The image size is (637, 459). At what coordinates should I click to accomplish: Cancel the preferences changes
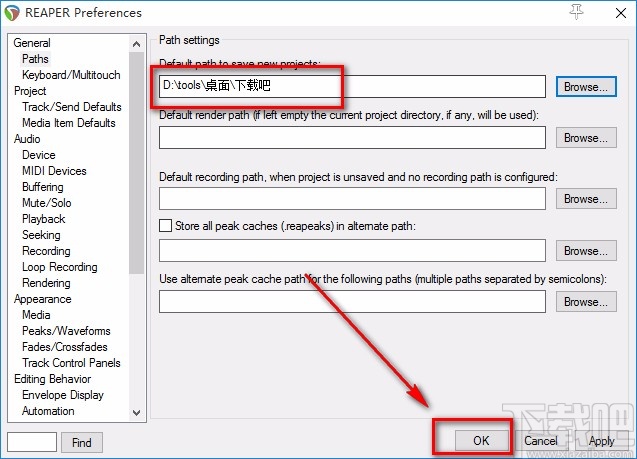point(541,441)
